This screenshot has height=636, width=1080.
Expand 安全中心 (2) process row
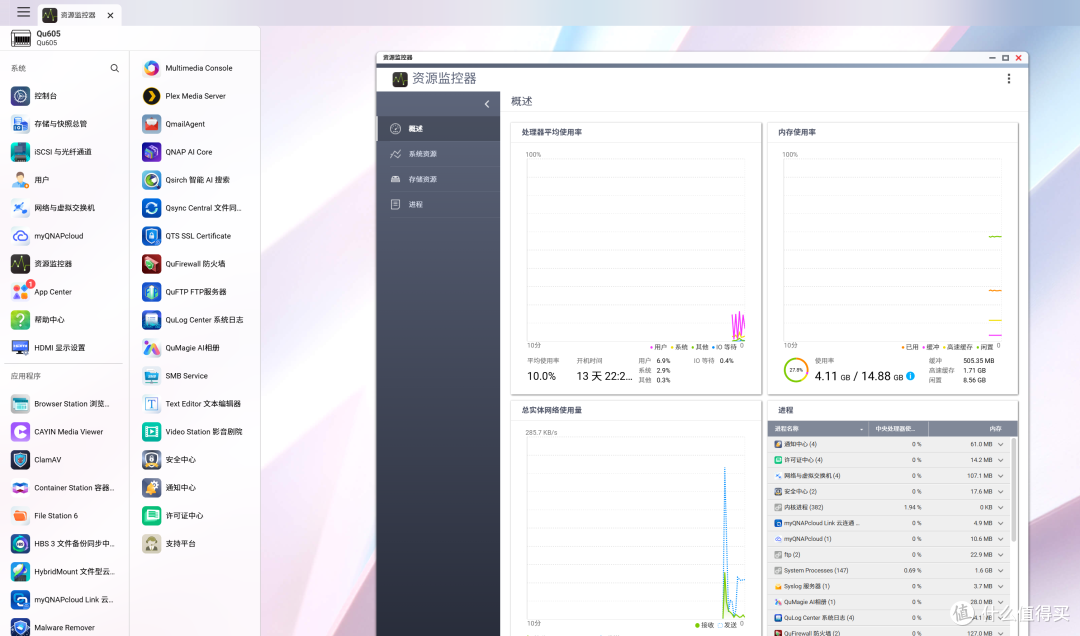pos(1001,492)
